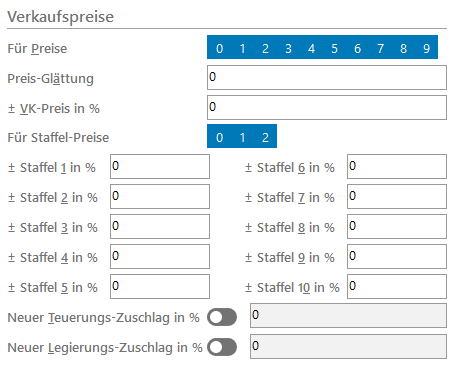The height and width of the screenshot is (366, 454).
Task: Click the Teuerungs-Zuschlag value field
Action: [x=348, y=315]
